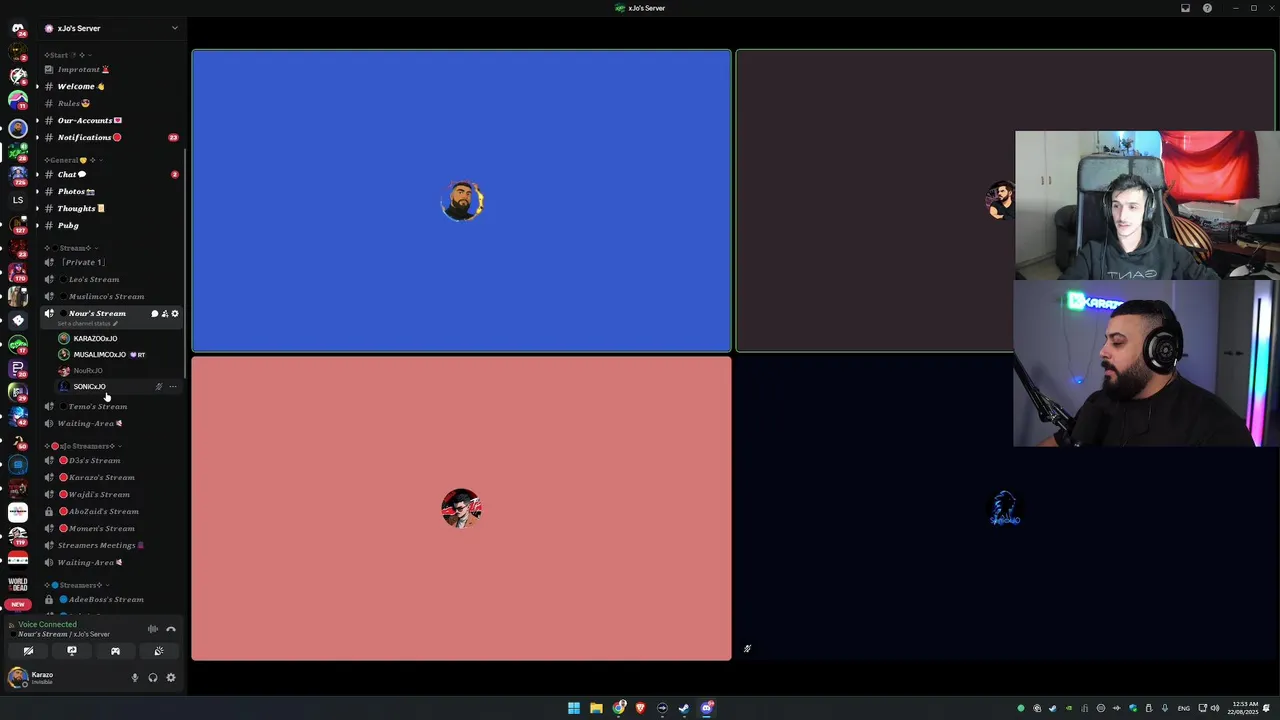Select the locked AboZaid's Stream channel
The width and height of the screenshot is (1280, 720).
pyautogui.click(x=110, y=512)
